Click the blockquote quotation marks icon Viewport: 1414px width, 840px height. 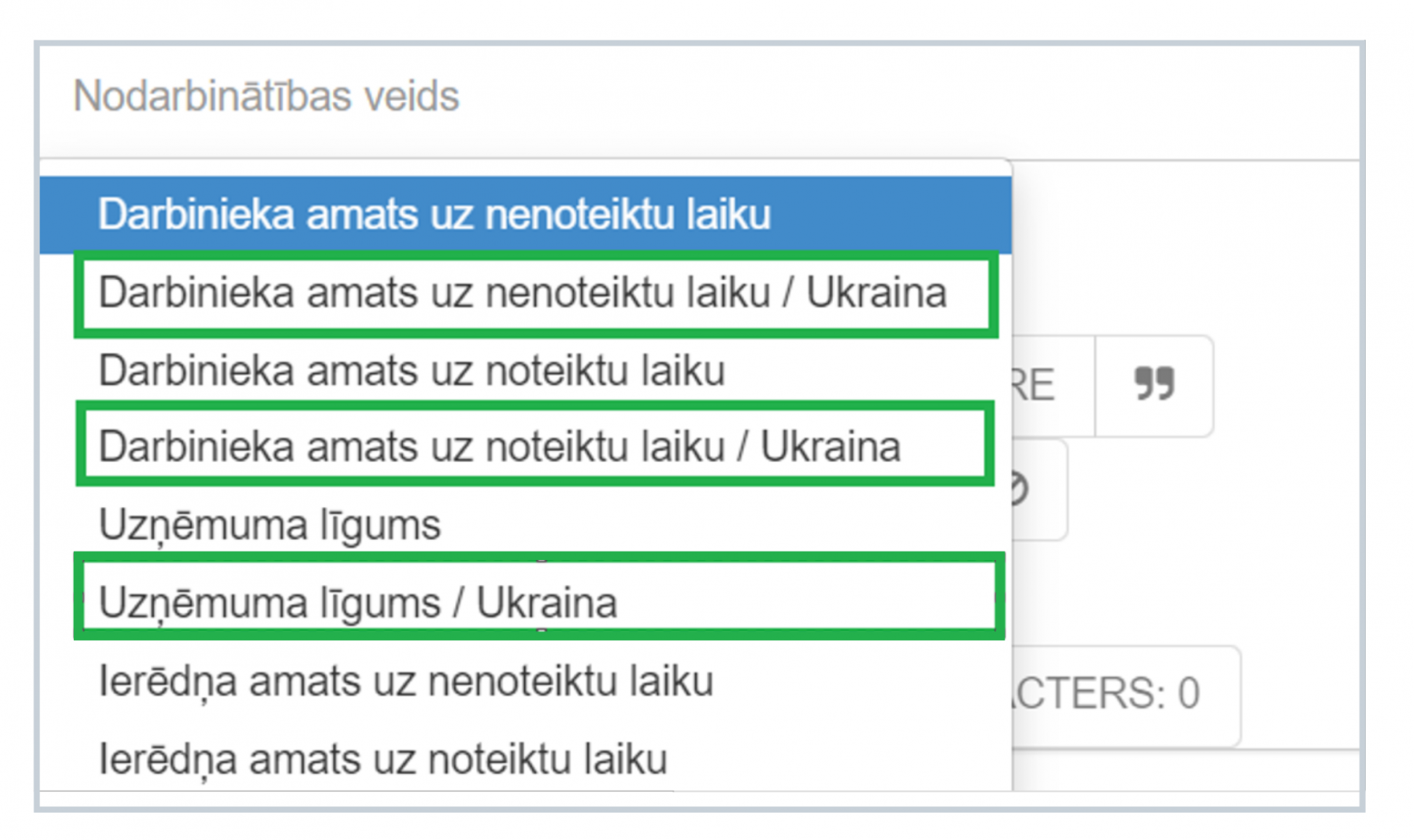[x=1153, y=385]
